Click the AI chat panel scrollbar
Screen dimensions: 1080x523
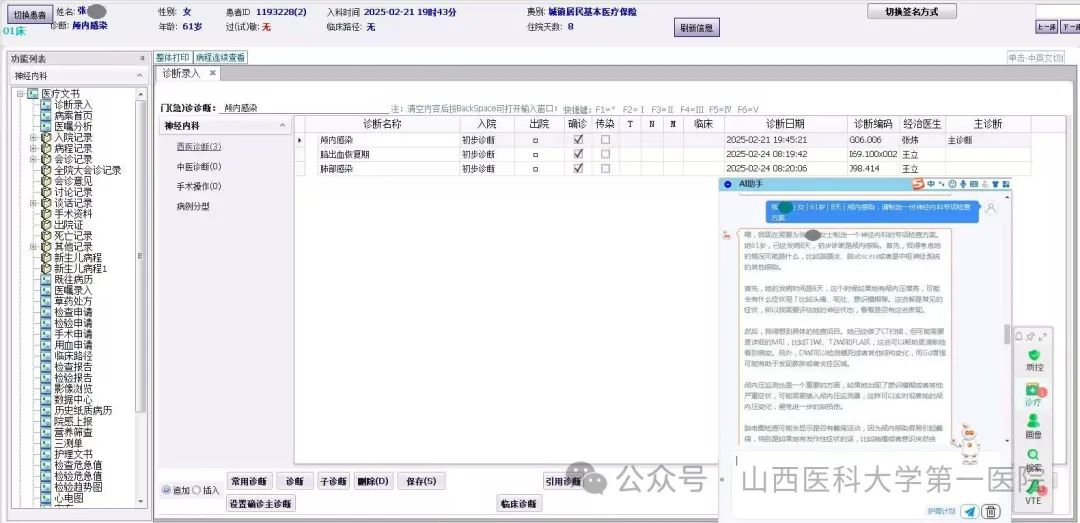(x=1006, y=340)
